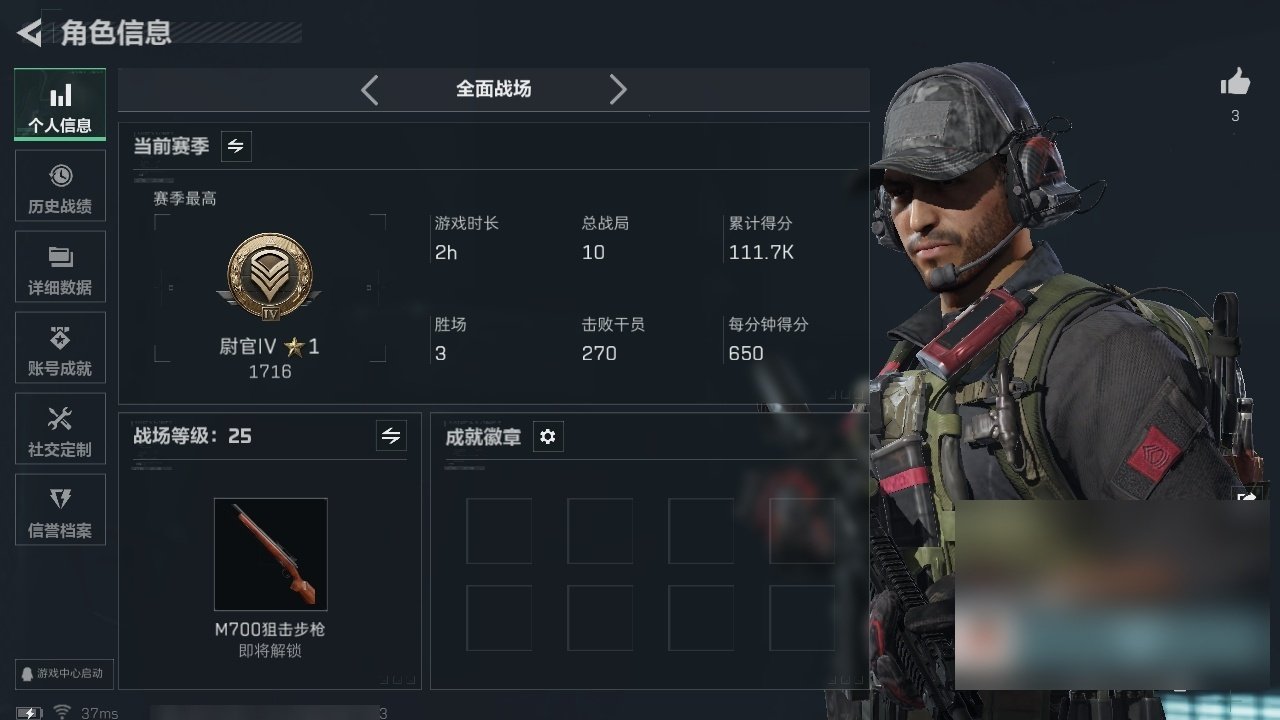Go back using the arrow beside 角色信息

point(30,33)
